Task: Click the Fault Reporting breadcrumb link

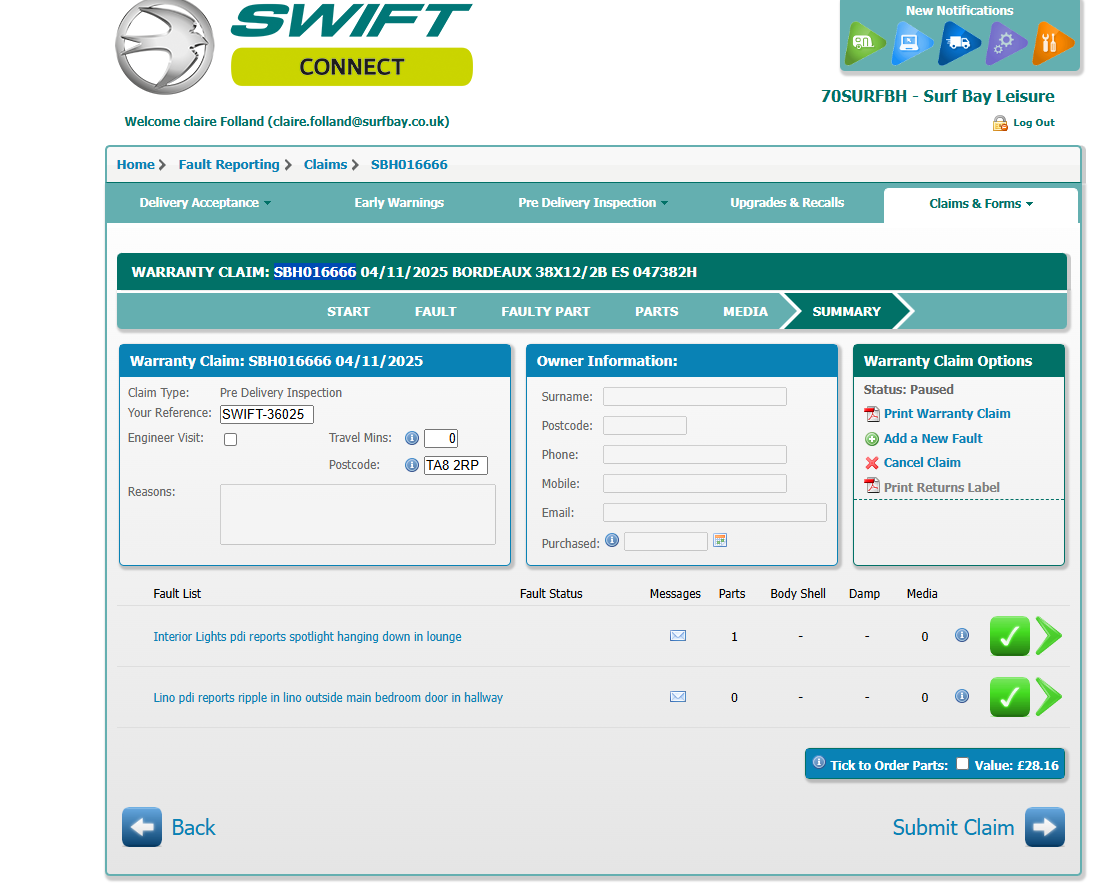Action: click(228, 164)
